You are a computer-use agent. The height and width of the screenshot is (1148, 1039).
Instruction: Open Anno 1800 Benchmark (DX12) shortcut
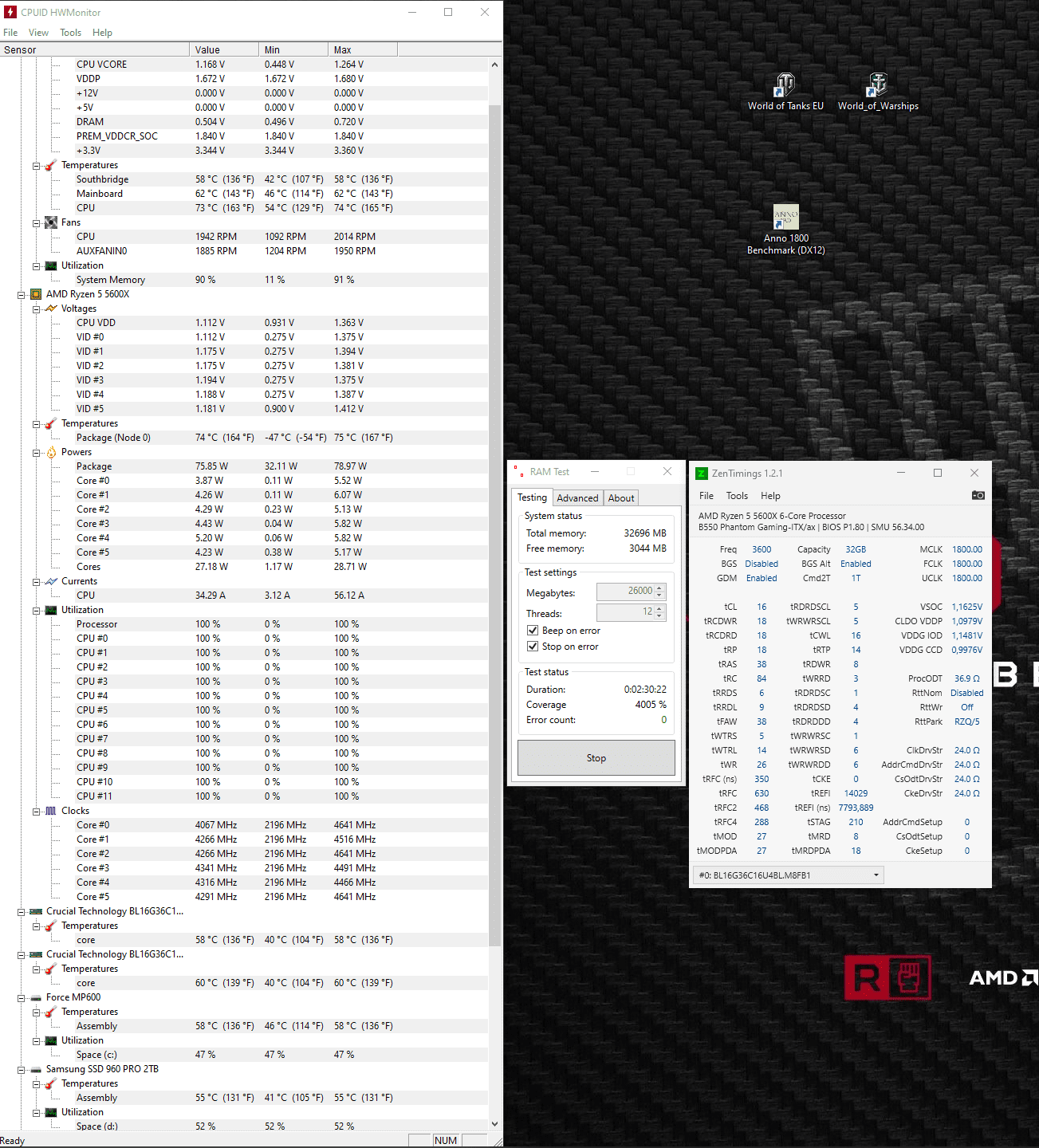click(x=786, y=230)
